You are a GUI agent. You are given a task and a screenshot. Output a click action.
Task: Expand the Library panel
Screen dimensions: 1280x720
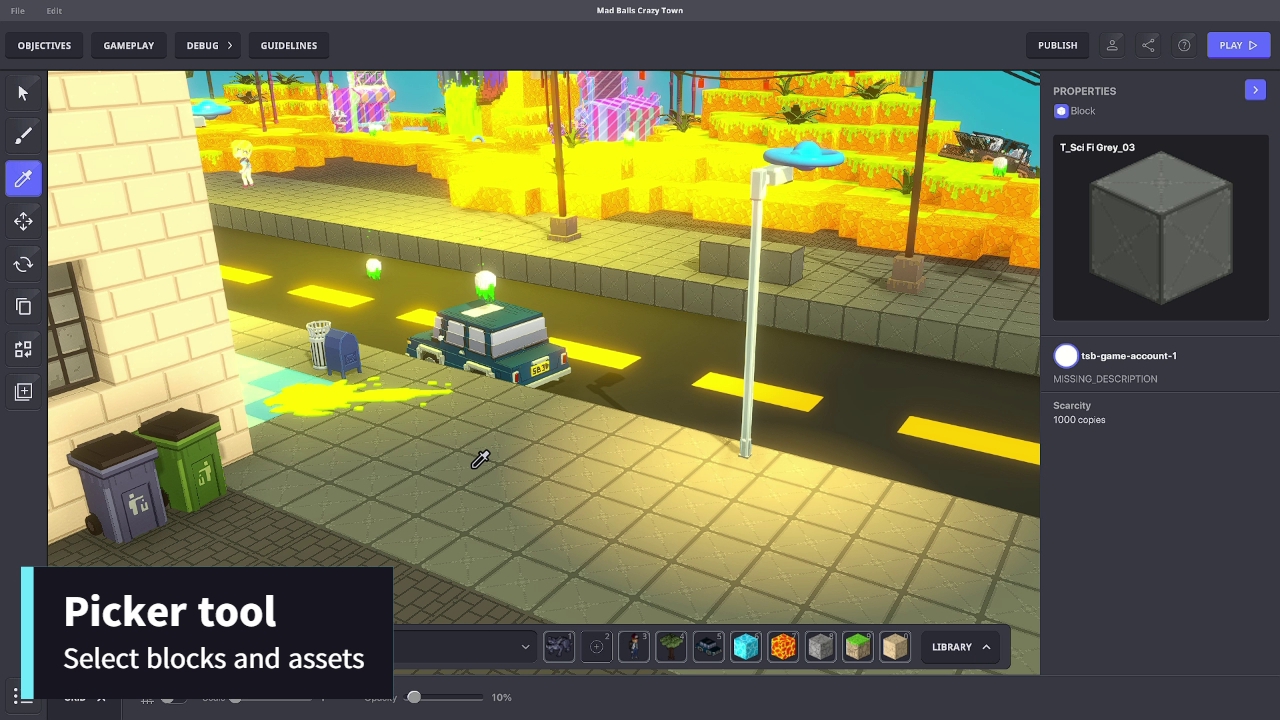point(960,647)
